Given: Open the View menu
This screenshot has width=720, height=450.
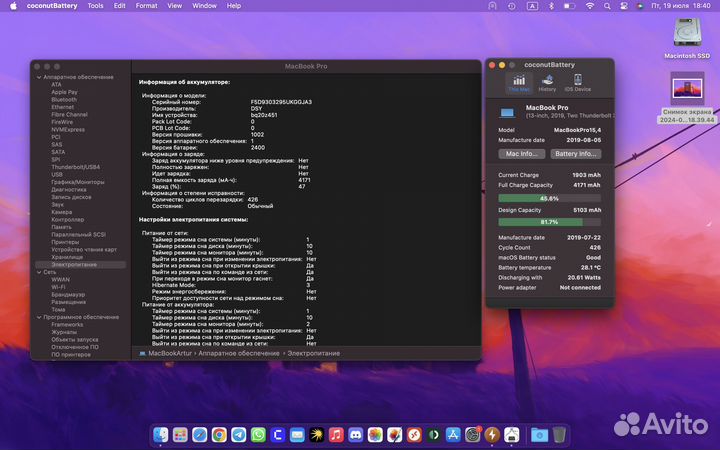Looking at the screenshot, I should click(x=174, y=6).
